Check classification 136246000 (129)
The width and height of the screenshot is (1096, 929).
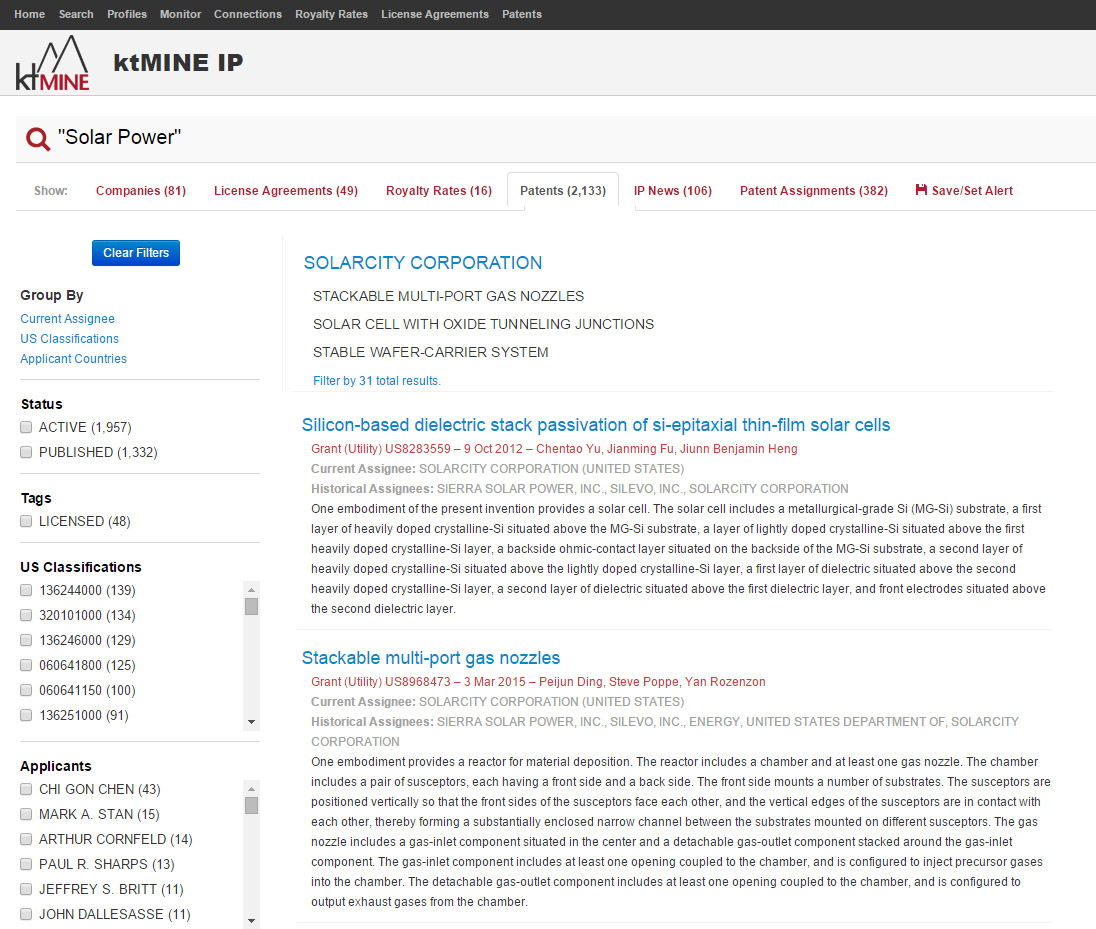[x=26, y=640]
